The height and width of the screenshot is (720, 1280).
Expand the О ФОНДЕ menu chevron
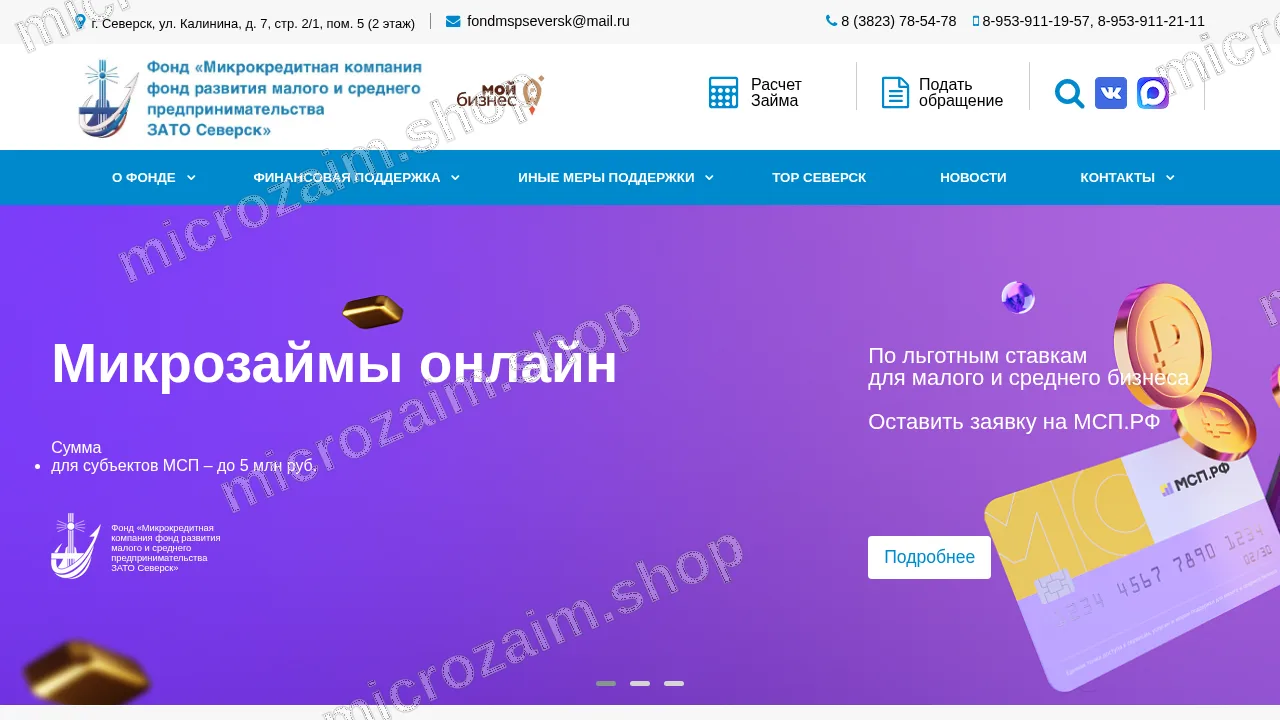point(191,178)
